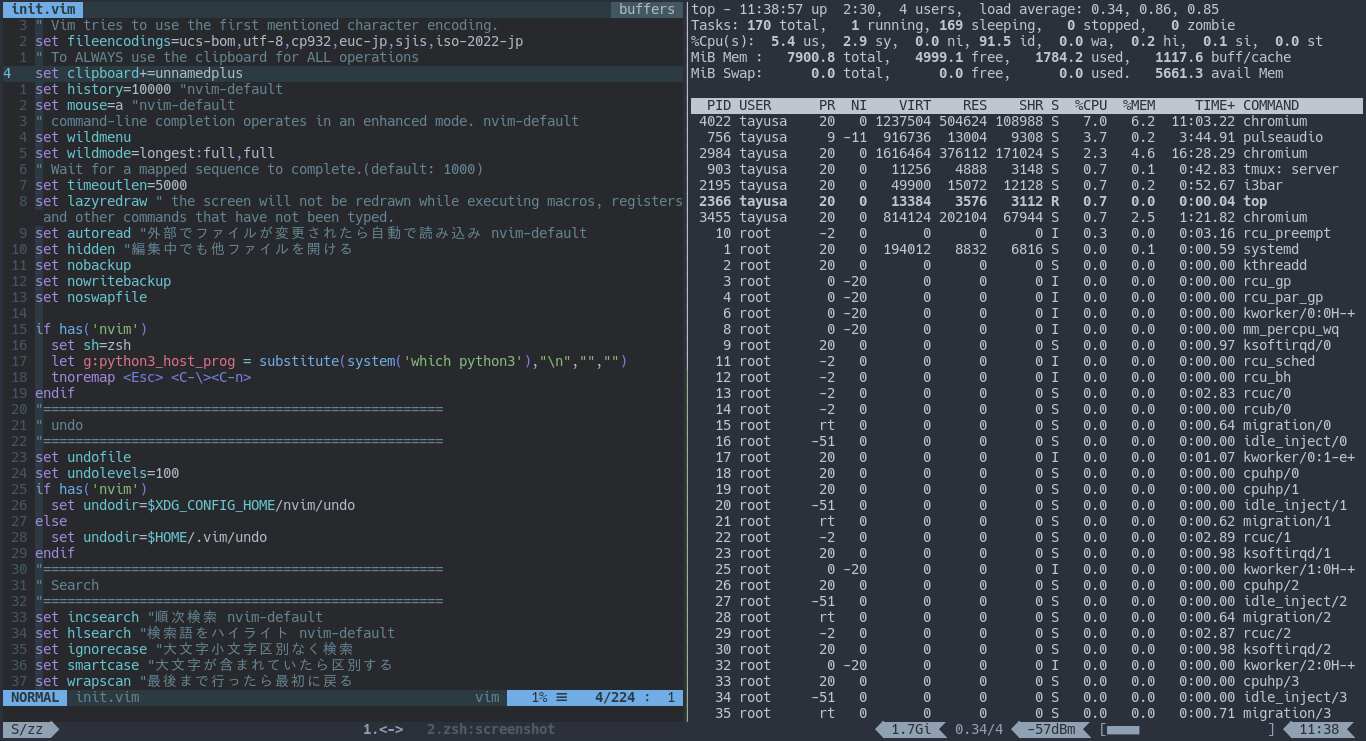Switch to tmux window 2.zsh:screenshot
Image resolution: width=1366 pixels, height=741 pixels.
491,729
